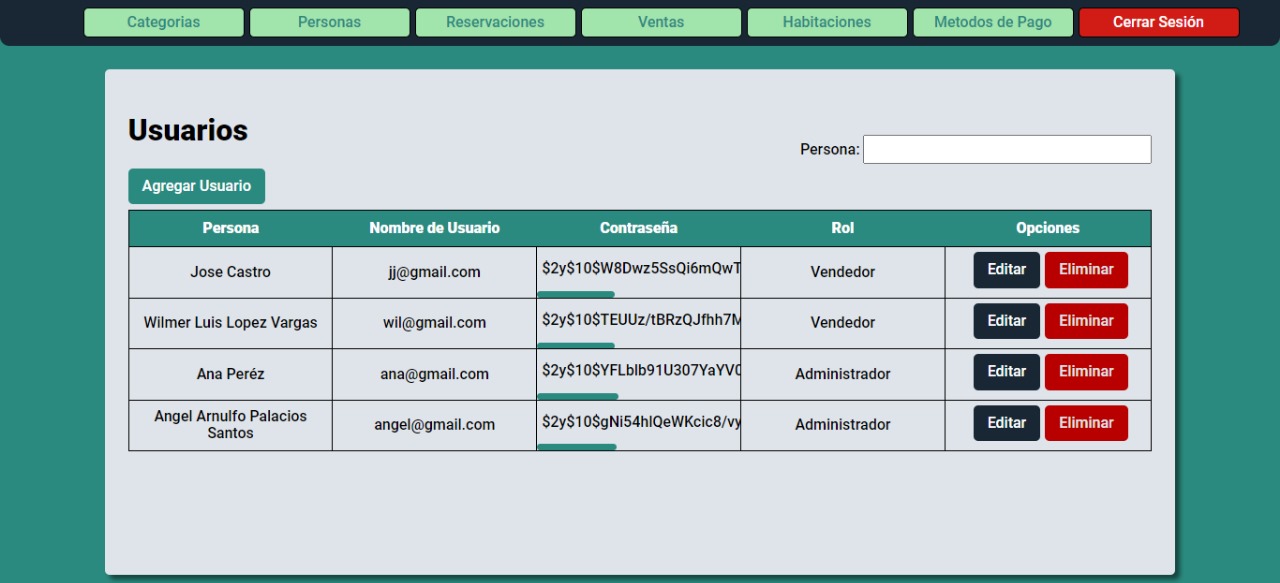Open the Habitaciones section

coord(827,22)
